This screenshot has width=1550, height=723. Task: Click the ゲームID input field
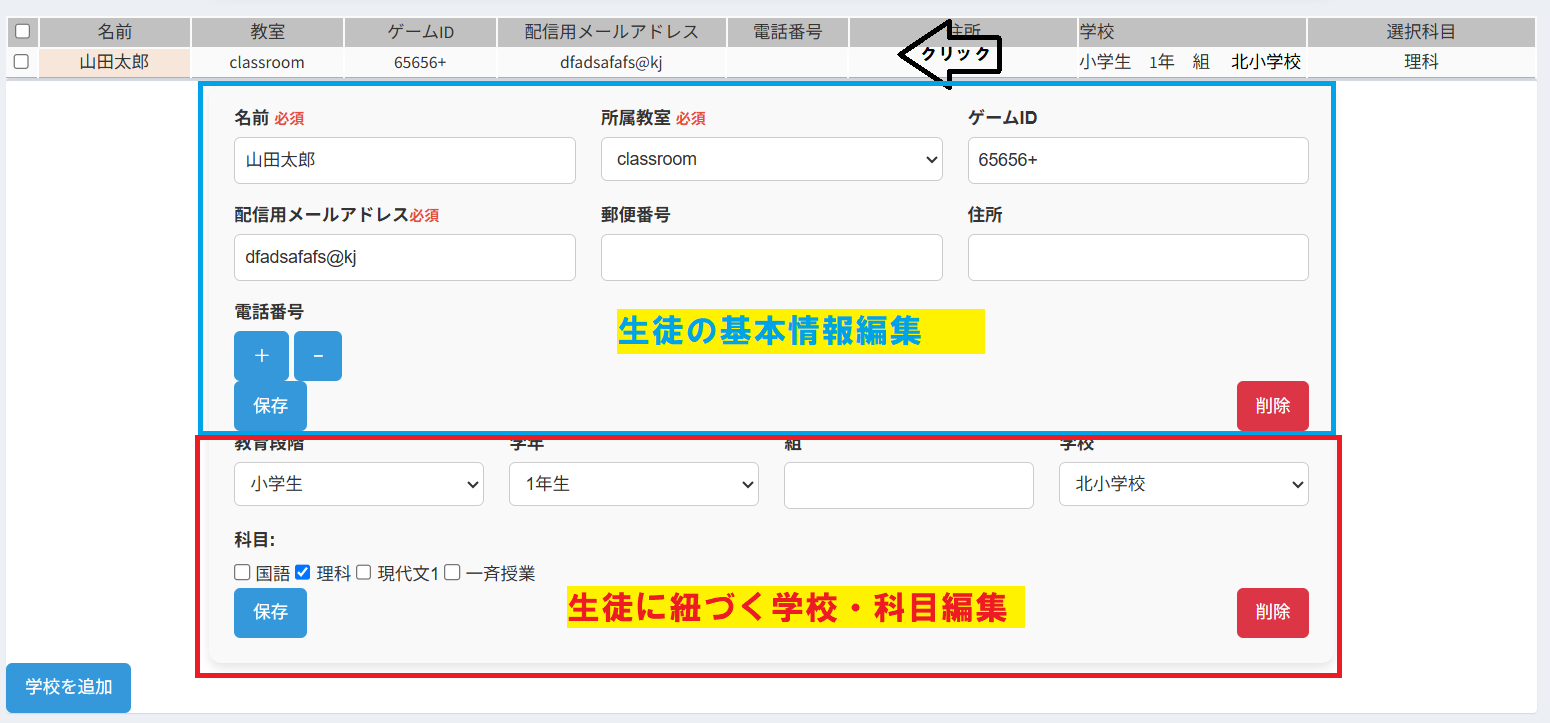pos(1138,160)
